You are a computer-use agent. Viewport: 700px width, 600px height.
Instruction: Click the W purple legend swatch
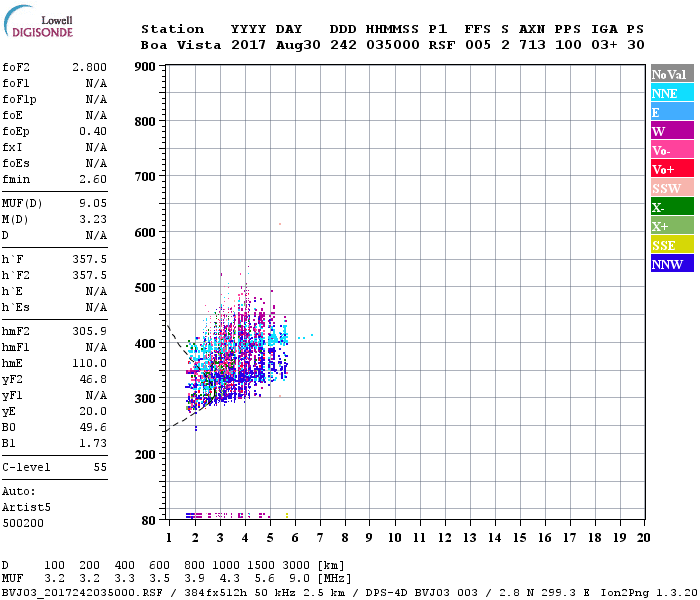tap(672, 131)
